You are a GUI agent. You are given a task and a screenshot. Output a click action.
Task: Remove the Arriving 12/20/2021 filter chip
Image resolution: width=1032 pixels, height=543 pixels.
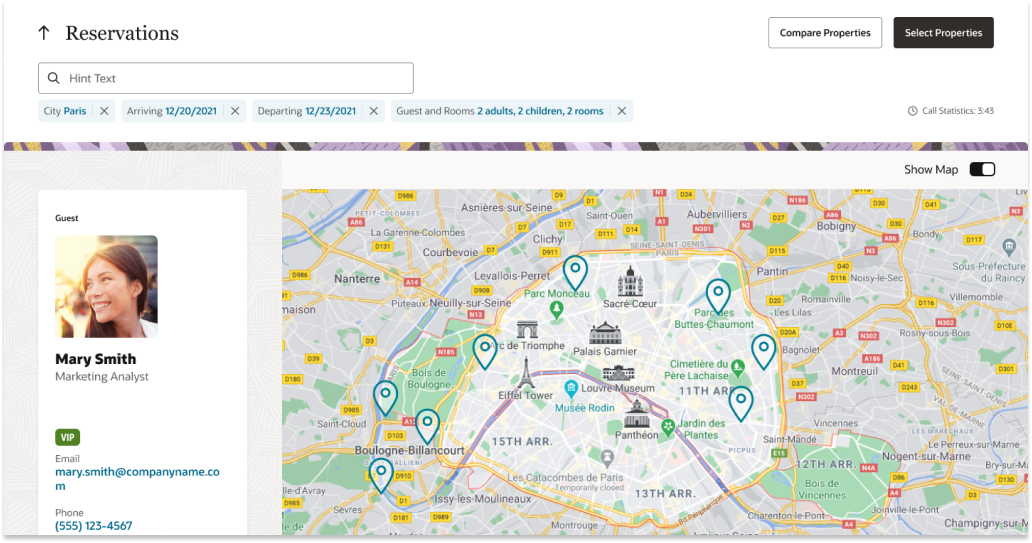click(x=235, y=111)
